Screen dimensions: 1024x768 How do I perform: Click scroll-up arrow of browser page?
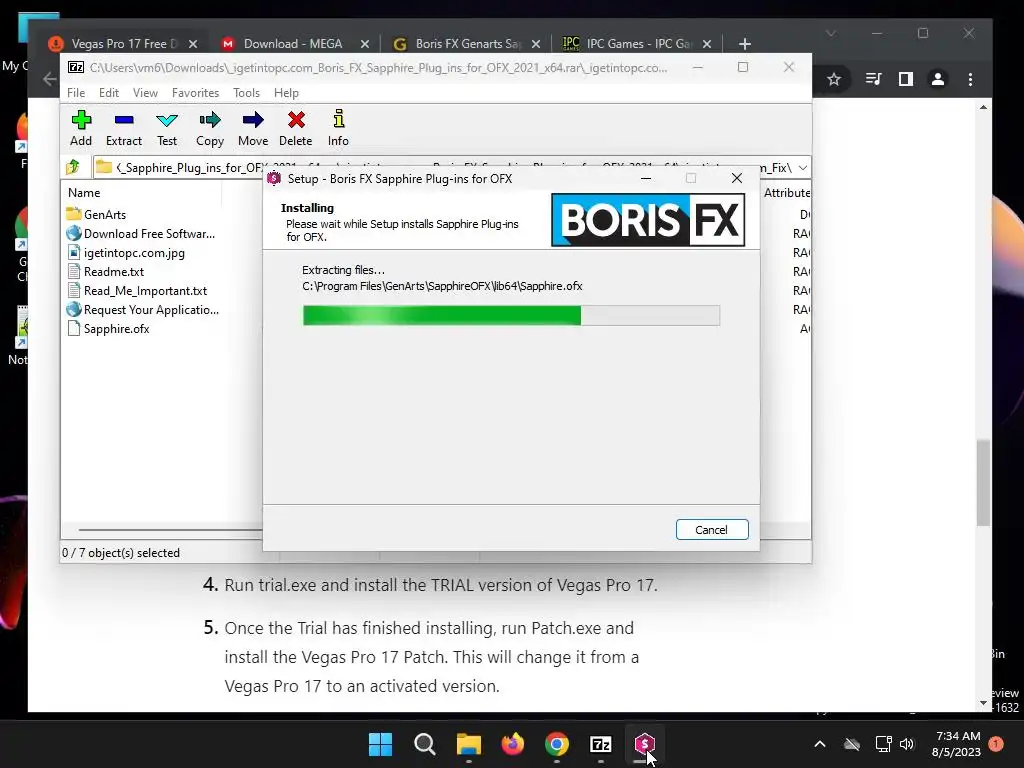(x=984, y=107)
